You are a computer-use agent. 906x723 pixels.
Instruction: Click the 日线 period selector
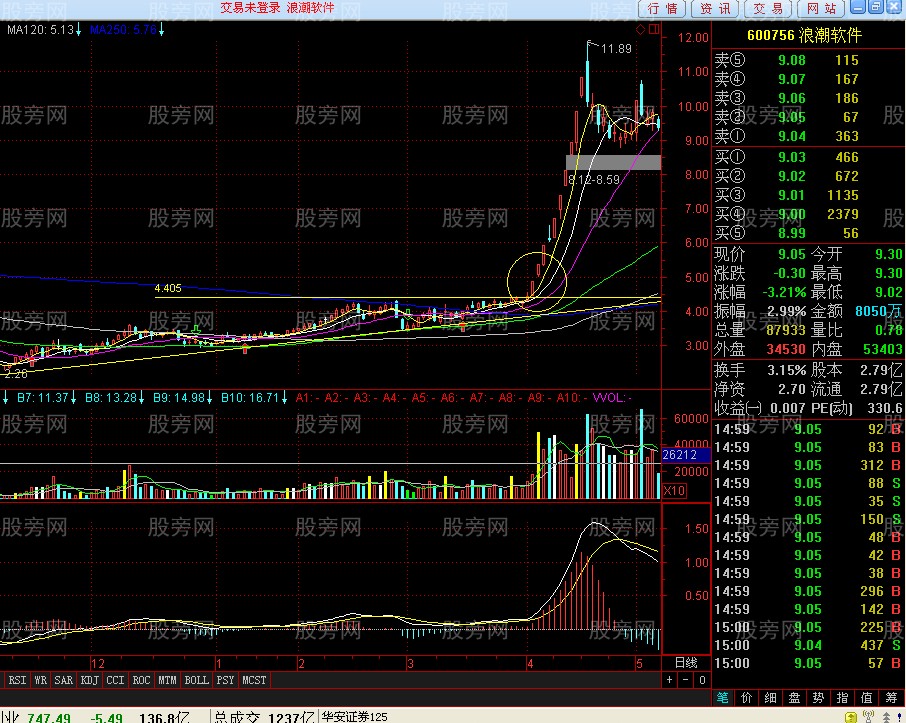[x=686, y=662]
